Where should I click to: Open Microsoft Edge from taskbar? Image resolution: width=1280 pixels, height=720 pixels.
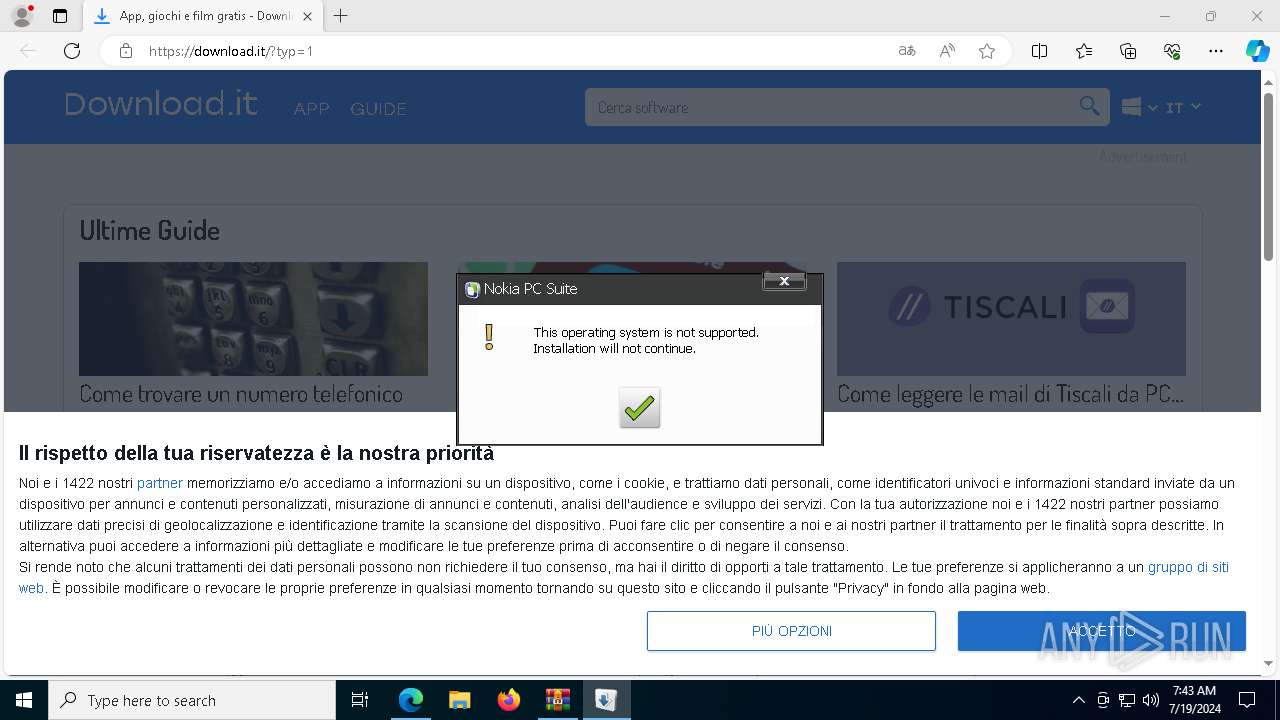tap(411, 700)
